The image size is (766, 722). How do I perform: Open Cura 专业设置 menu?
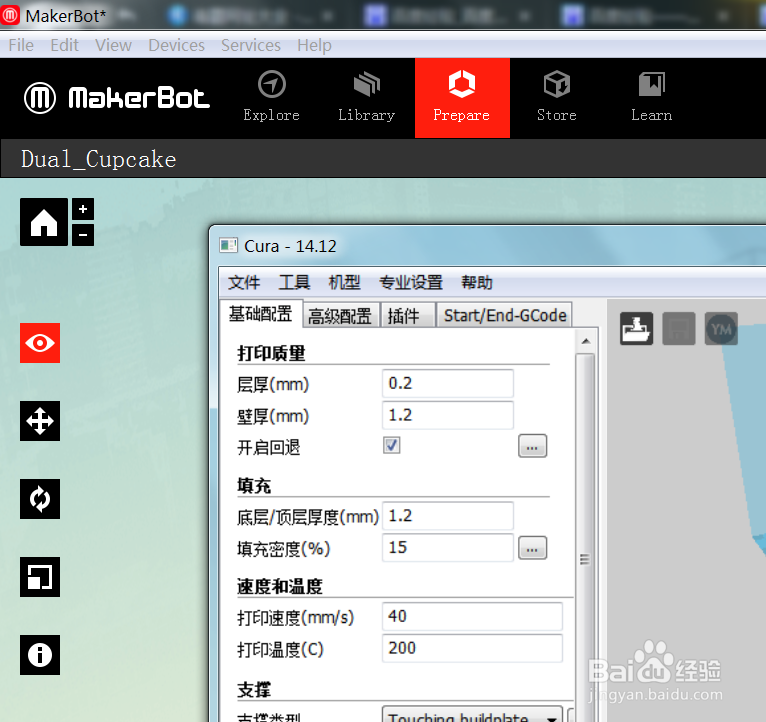tap(411, 282)
